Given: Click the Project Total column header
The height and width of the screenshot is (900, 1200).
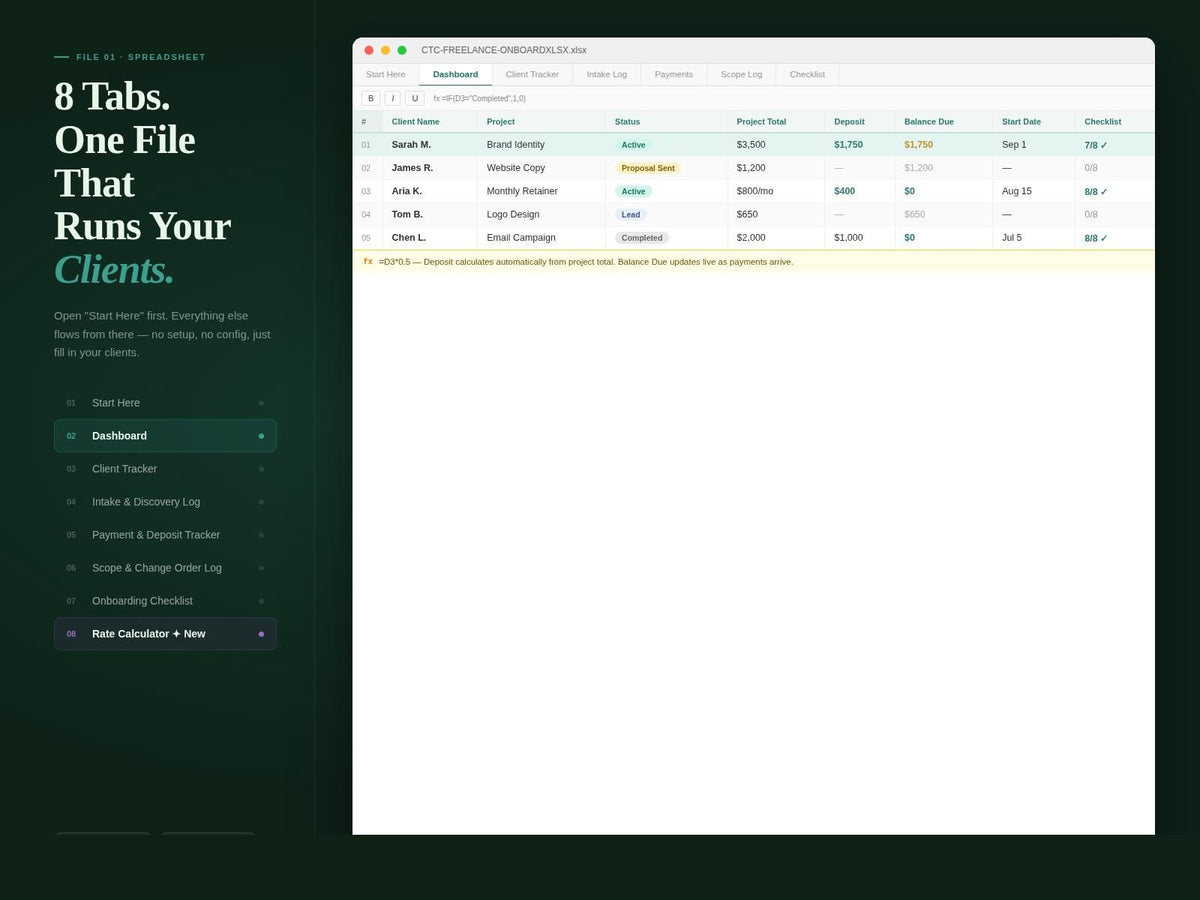Looking at the screenshot, I should [776, 122].
